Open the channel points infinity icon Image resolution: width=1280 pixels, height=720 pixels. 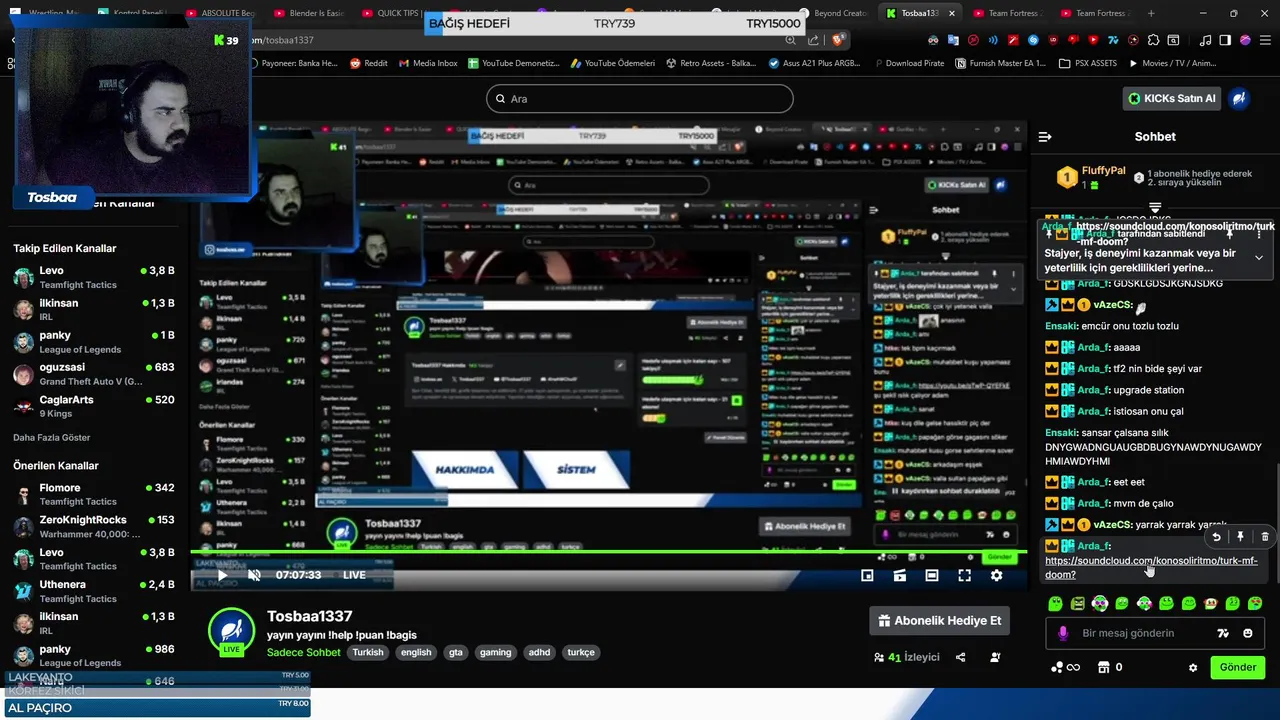coord(1065,667)
